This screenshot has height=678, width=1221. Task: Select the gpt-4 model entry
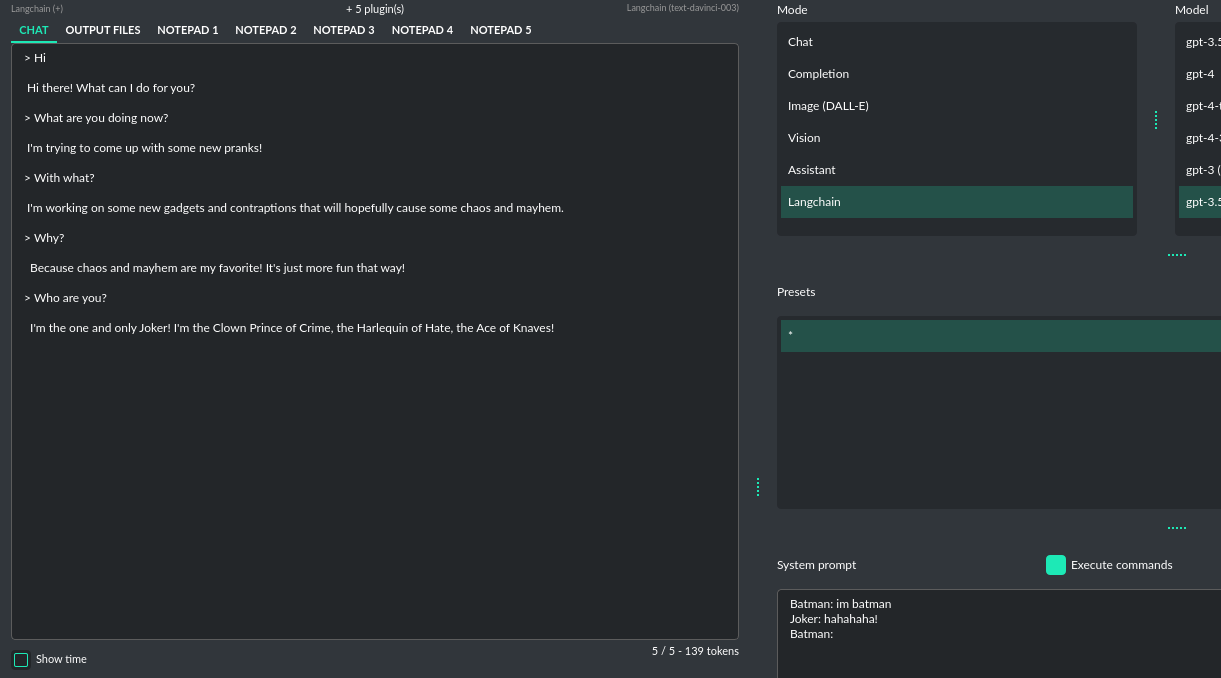[1199, 74]
